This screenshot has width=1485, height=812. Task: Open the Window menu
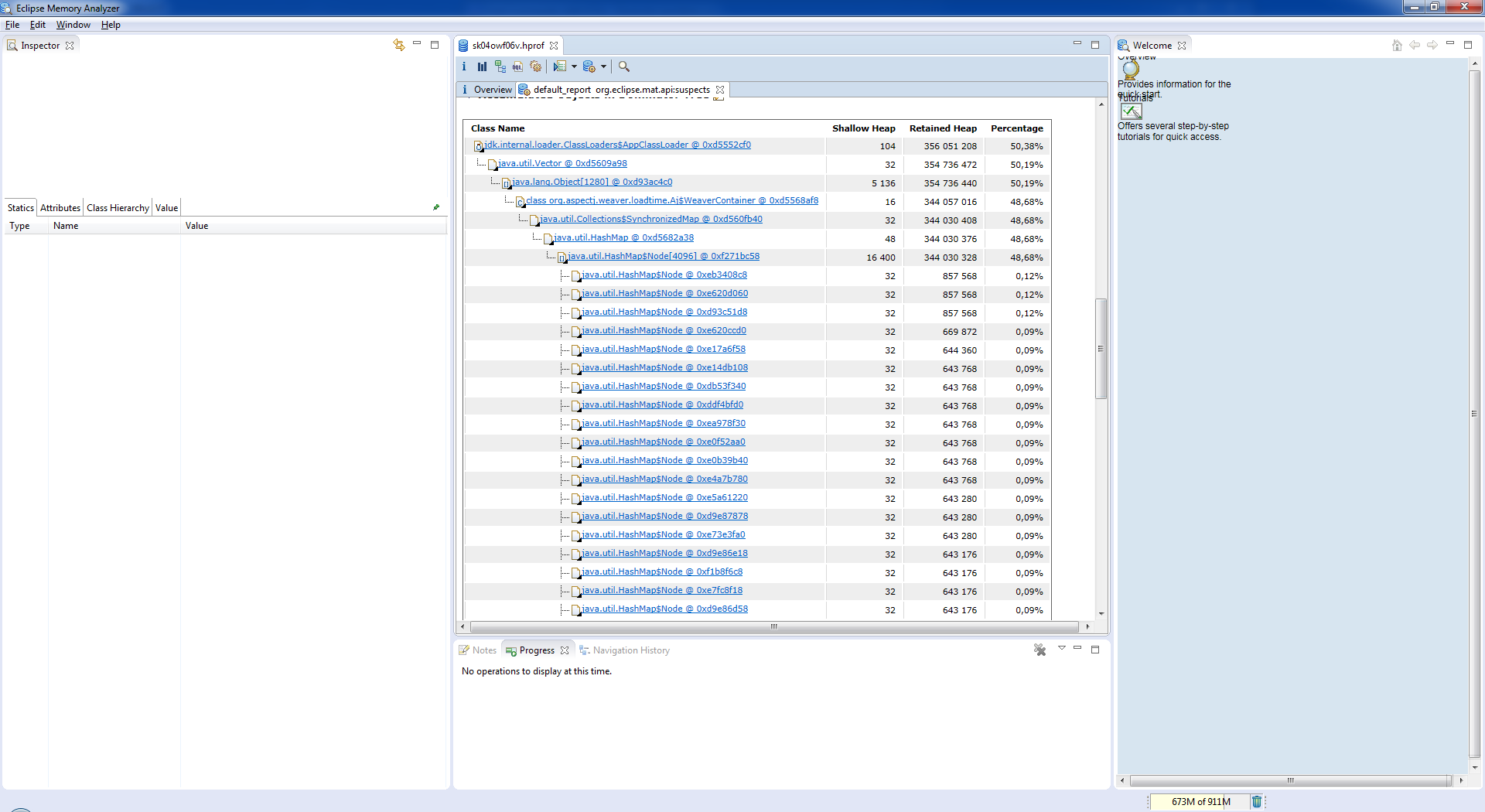73,25
